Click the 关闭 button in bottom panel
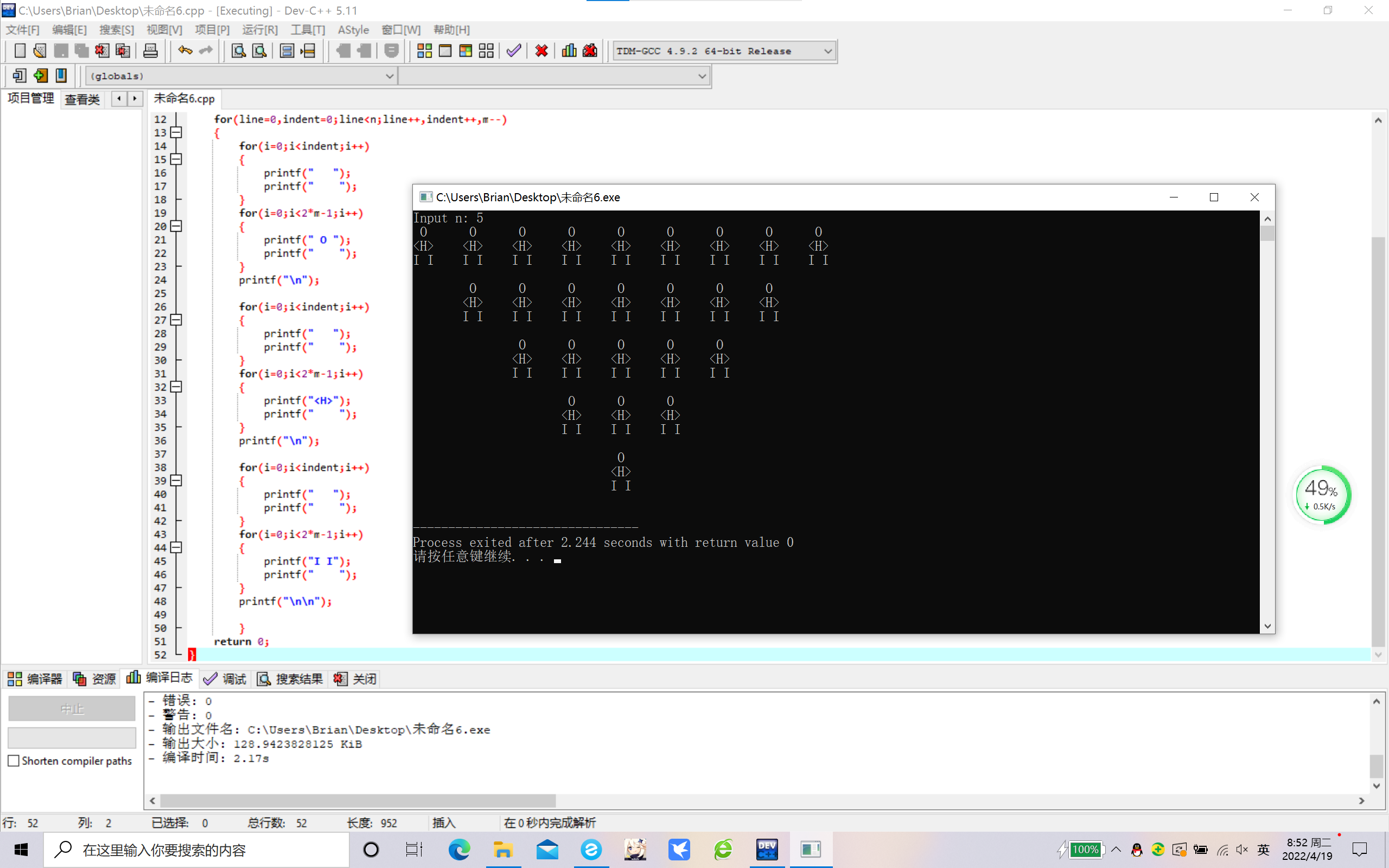The image size is (1389, 868). (356, 679)
